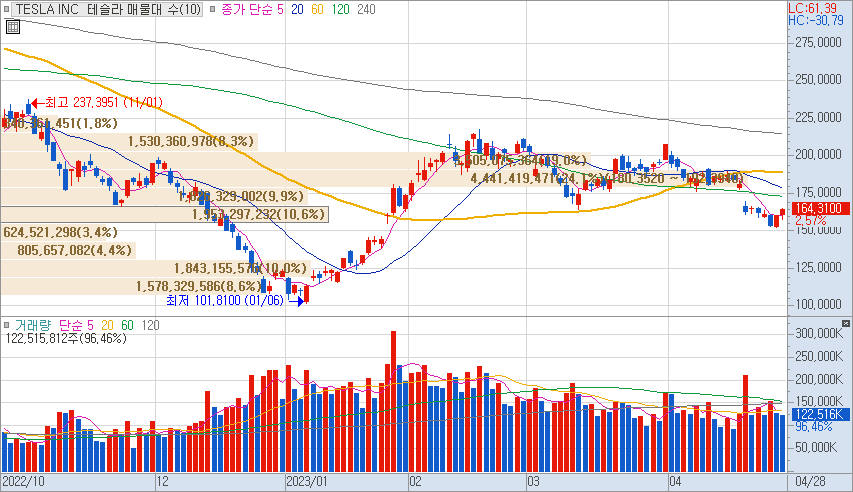
Task: Click the 2022/10 date on time axis
Action: click(x=23, y=482)
